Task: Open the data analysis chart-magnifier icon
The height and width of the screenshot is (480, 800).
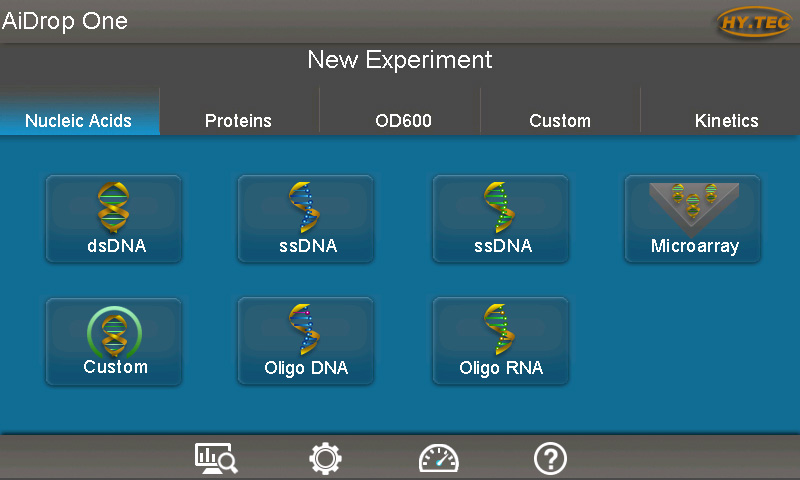Action: coord(215,458)
